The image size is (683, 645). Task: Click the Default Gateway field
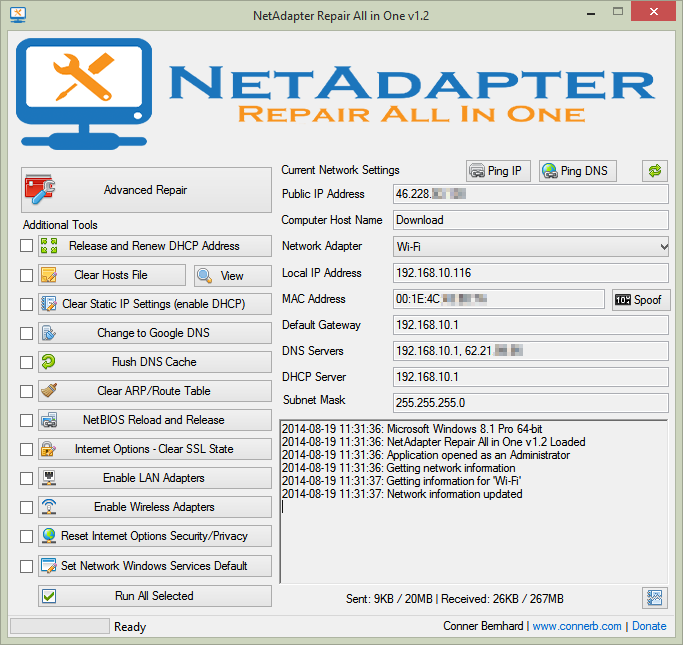pos(531,325)
